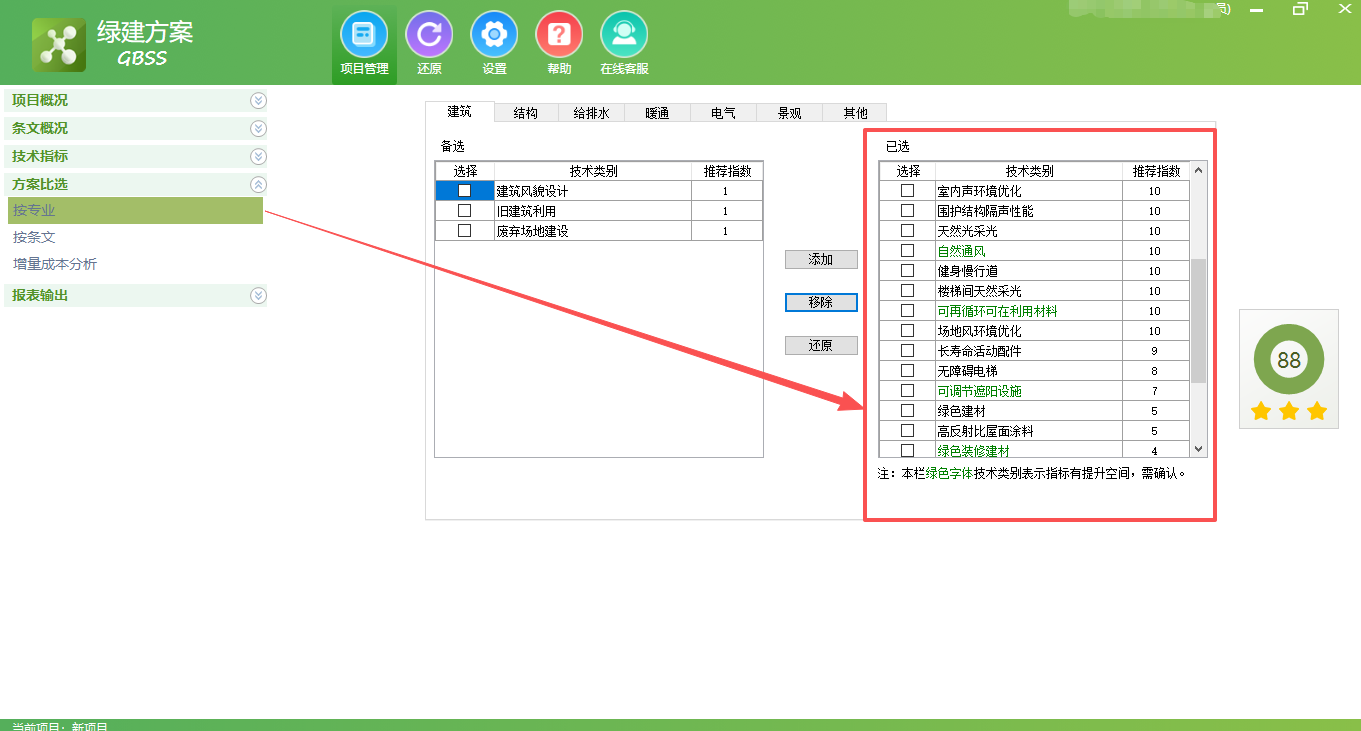
Task: Expand the 项目概况 section
Action: click(x=258, y=100)
